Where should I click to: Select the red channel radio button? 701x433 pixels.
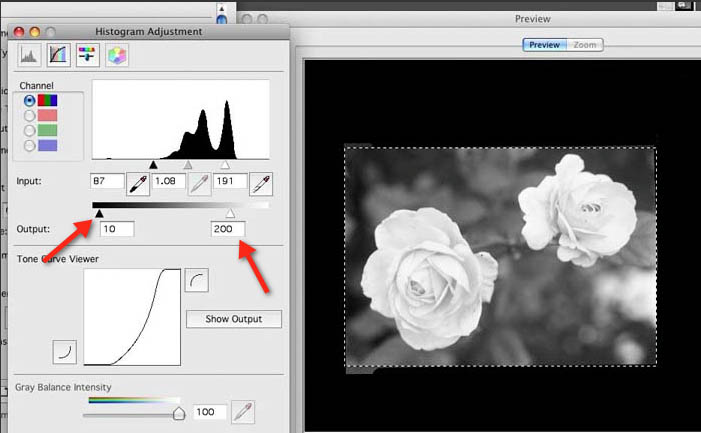coord(30,116)
